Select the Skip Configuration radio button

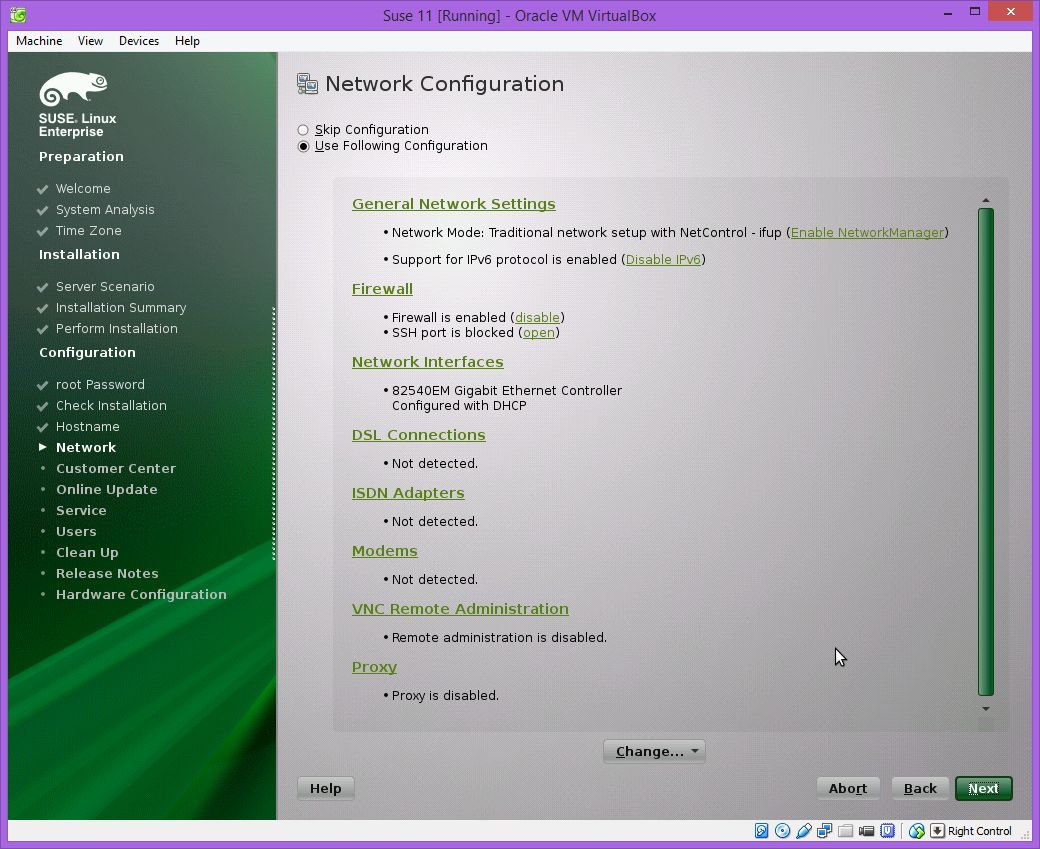pyautogui.click(x=303, y=130)
